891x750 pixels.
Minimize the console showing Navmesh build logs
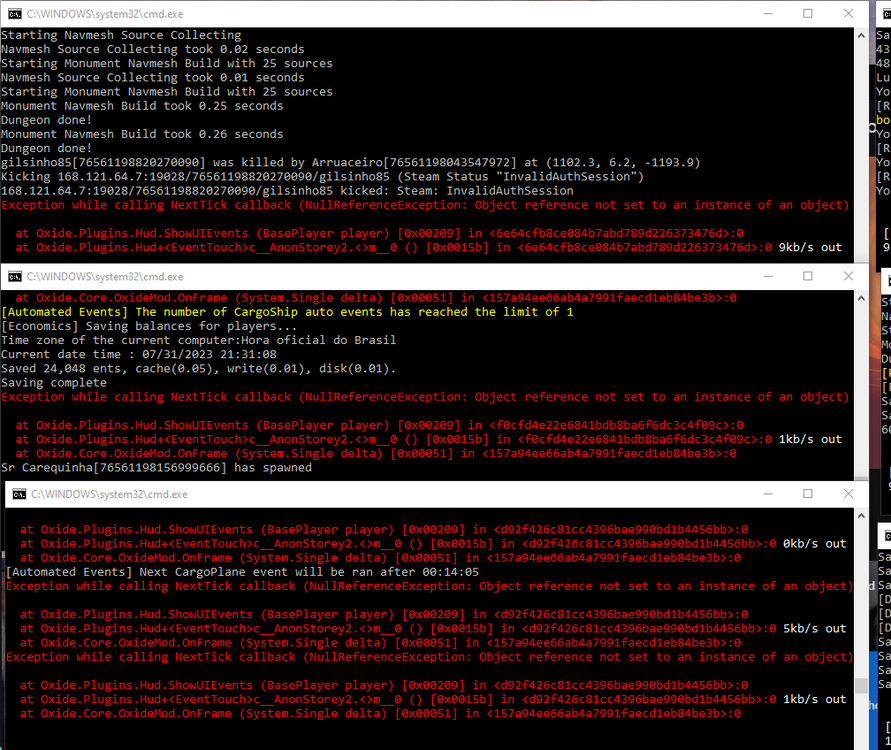(764, 13)
